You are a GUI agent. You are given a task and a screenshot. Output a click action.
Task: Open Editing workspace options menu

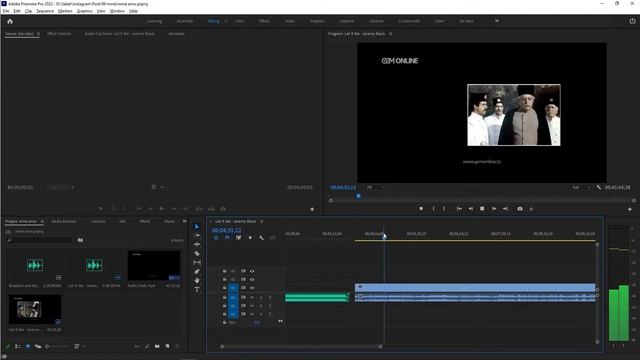[x=226, y=21]
